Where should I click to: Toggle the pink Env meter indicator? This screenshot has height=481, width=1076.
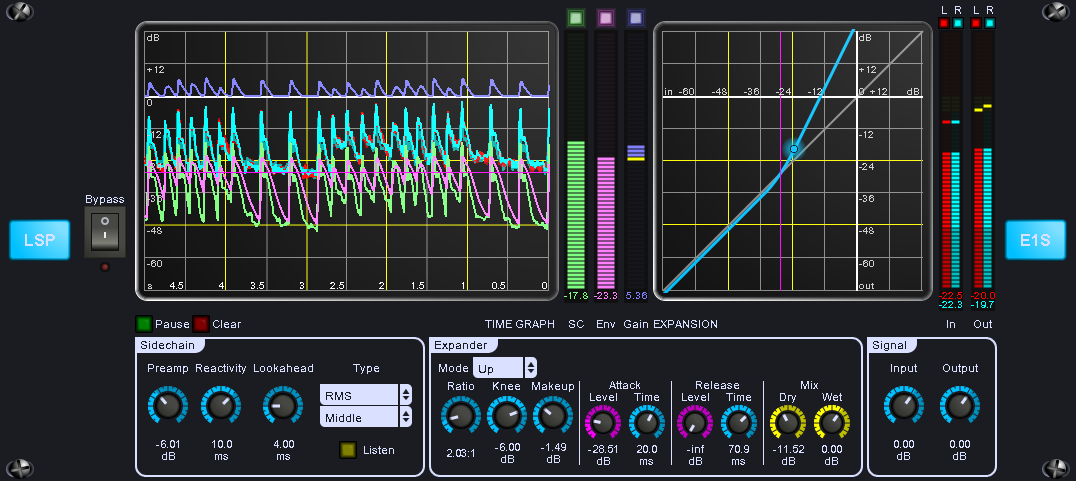click(605, 18)
